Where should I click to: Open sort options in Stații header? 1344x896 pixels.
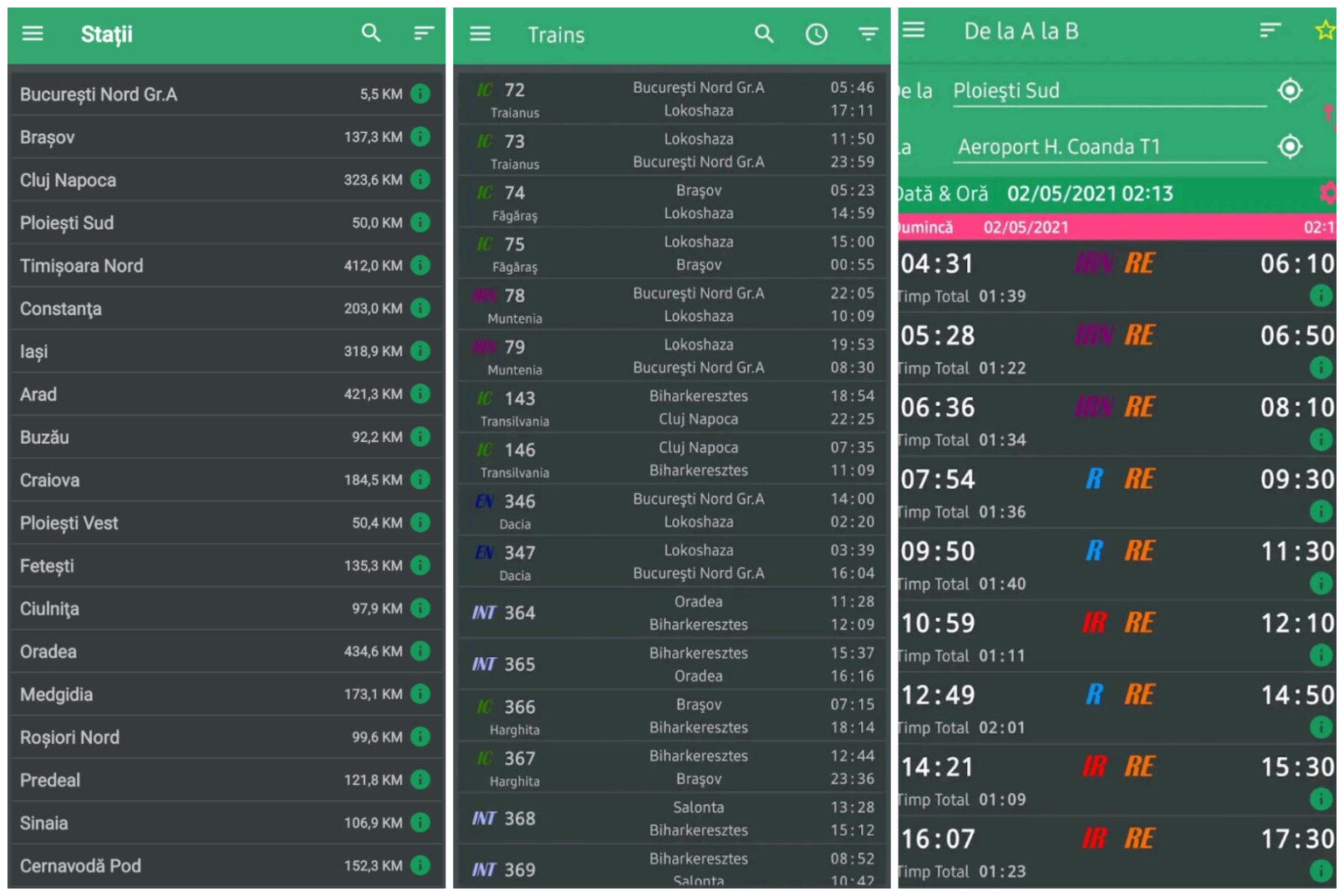click(x=423, y=33)
